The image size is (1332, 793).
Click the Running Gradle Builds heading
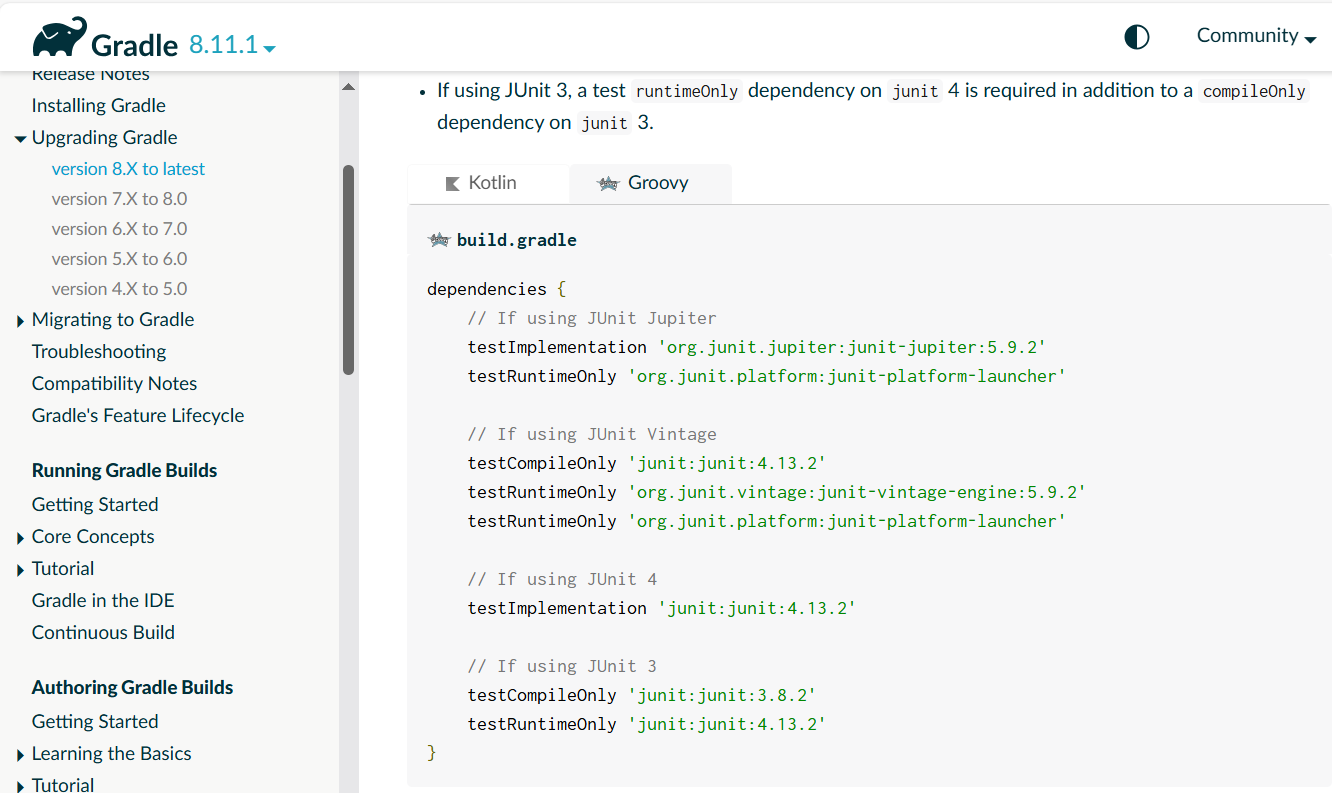tap(124, 470)
